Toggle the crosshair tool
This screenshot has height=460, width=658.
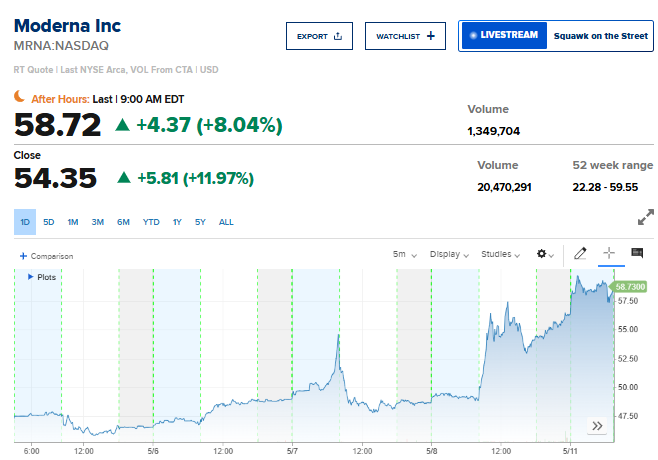(609, 253)
